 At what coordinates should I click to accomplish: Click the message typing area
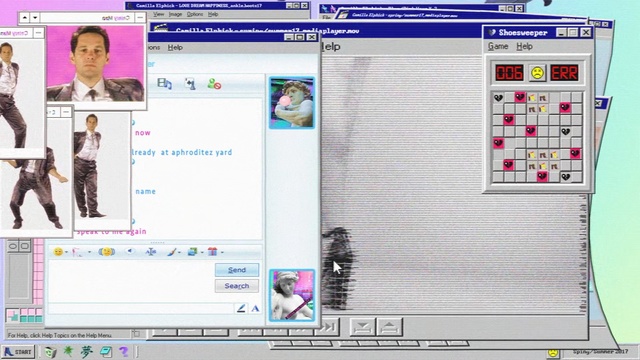[131, 281]
